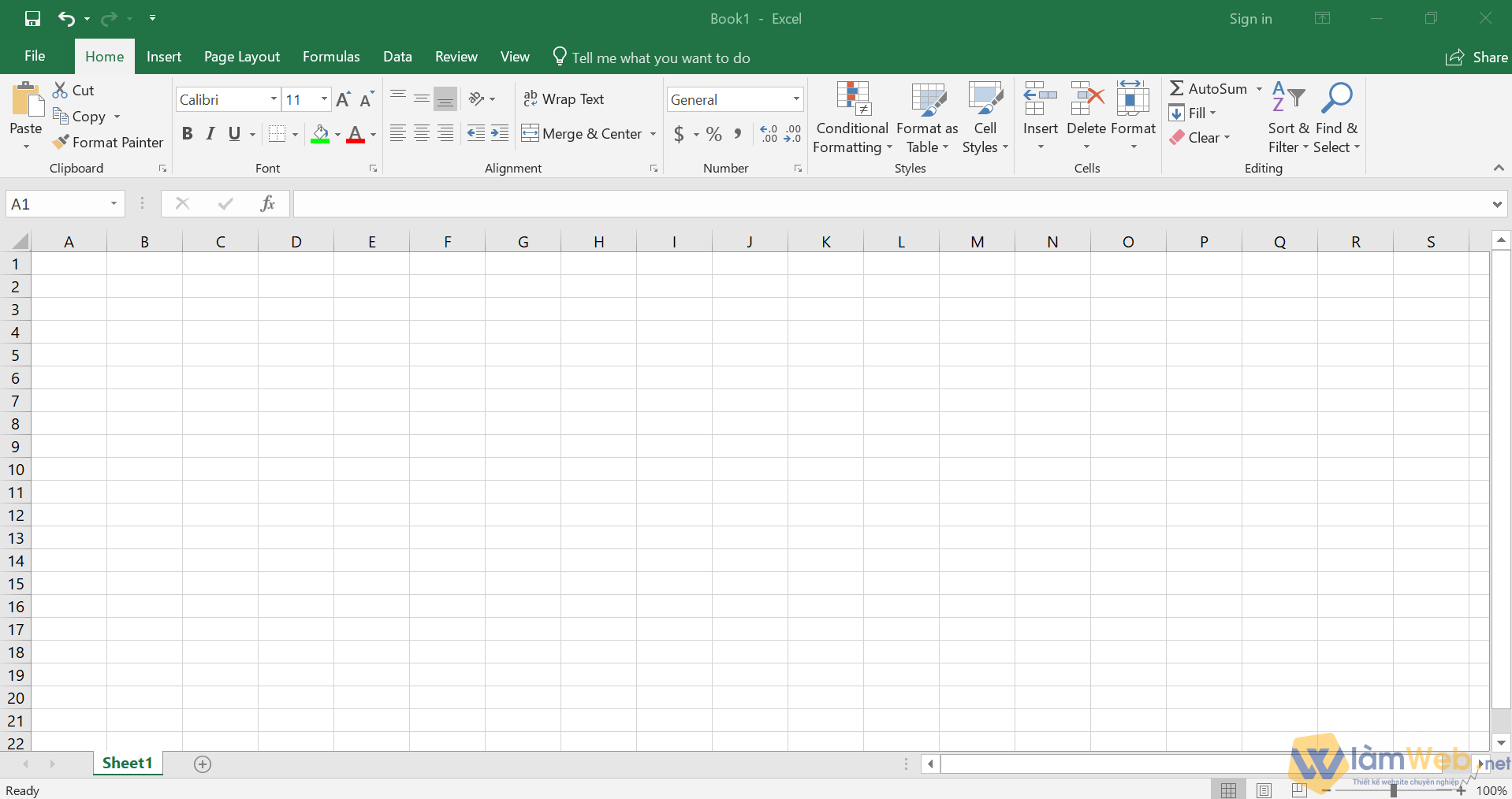Click the Save icon in quick access toolbar

(32, 18)
